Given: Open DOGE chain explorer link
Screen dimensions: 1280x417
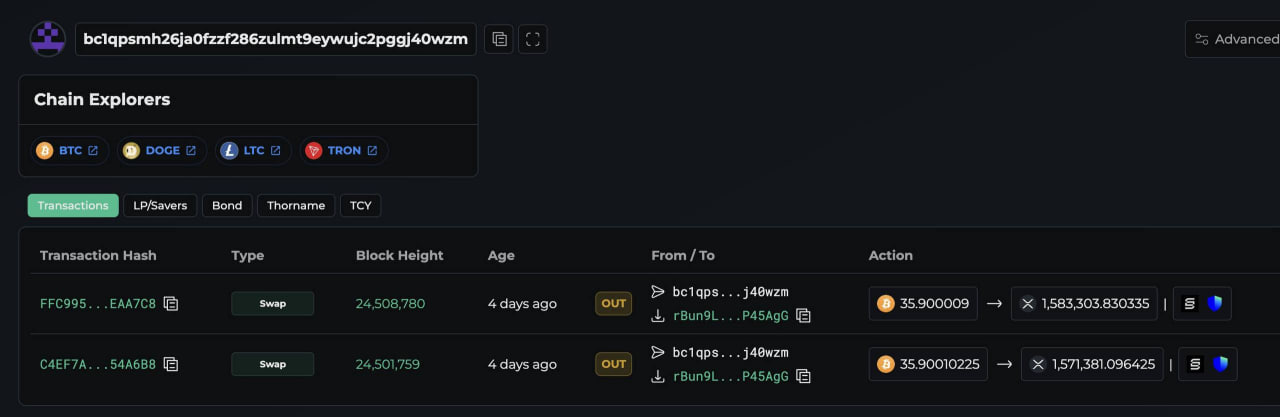Looking at the screenshot, I should point(161,151).
